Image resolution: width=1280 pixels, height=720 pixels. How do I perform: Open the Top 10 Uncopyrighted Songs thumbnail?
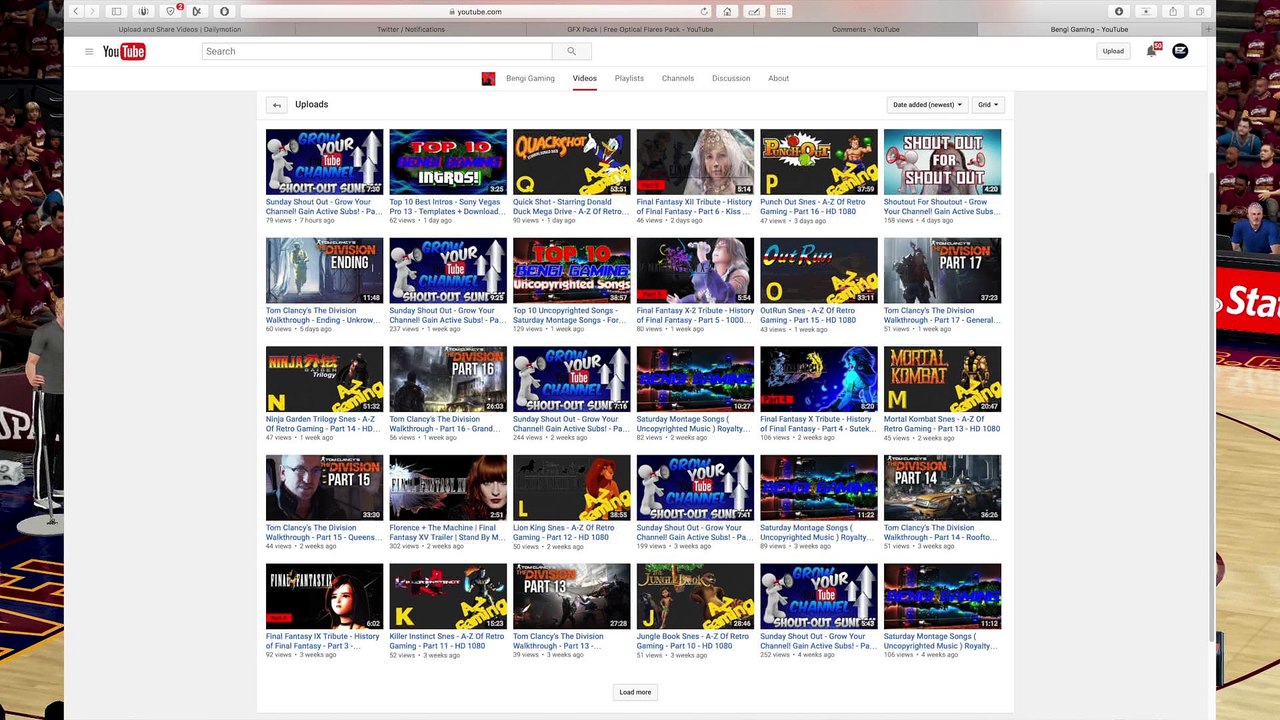571,270
